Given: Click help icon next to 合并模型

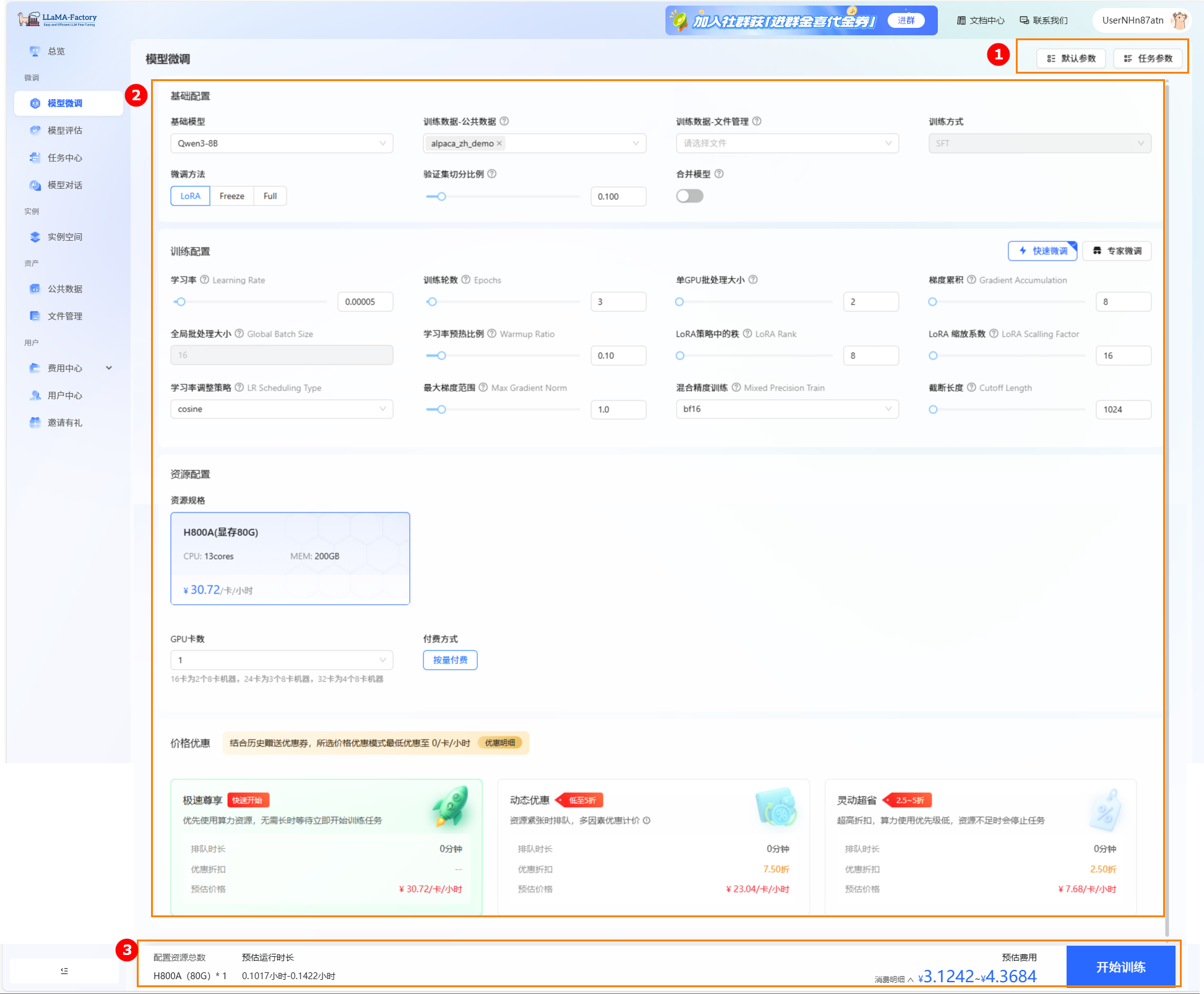Looking at the screenshot, I should pyautogui.click(x=719, y=174).
